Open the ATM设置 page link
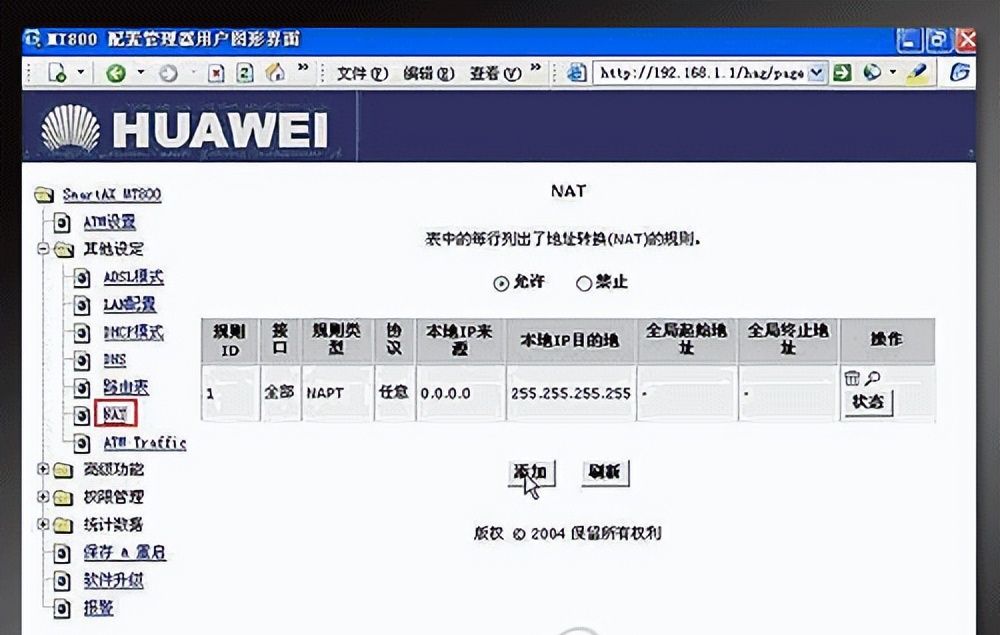The width and height of the screenshot is (1000, 635). (110, 222)
